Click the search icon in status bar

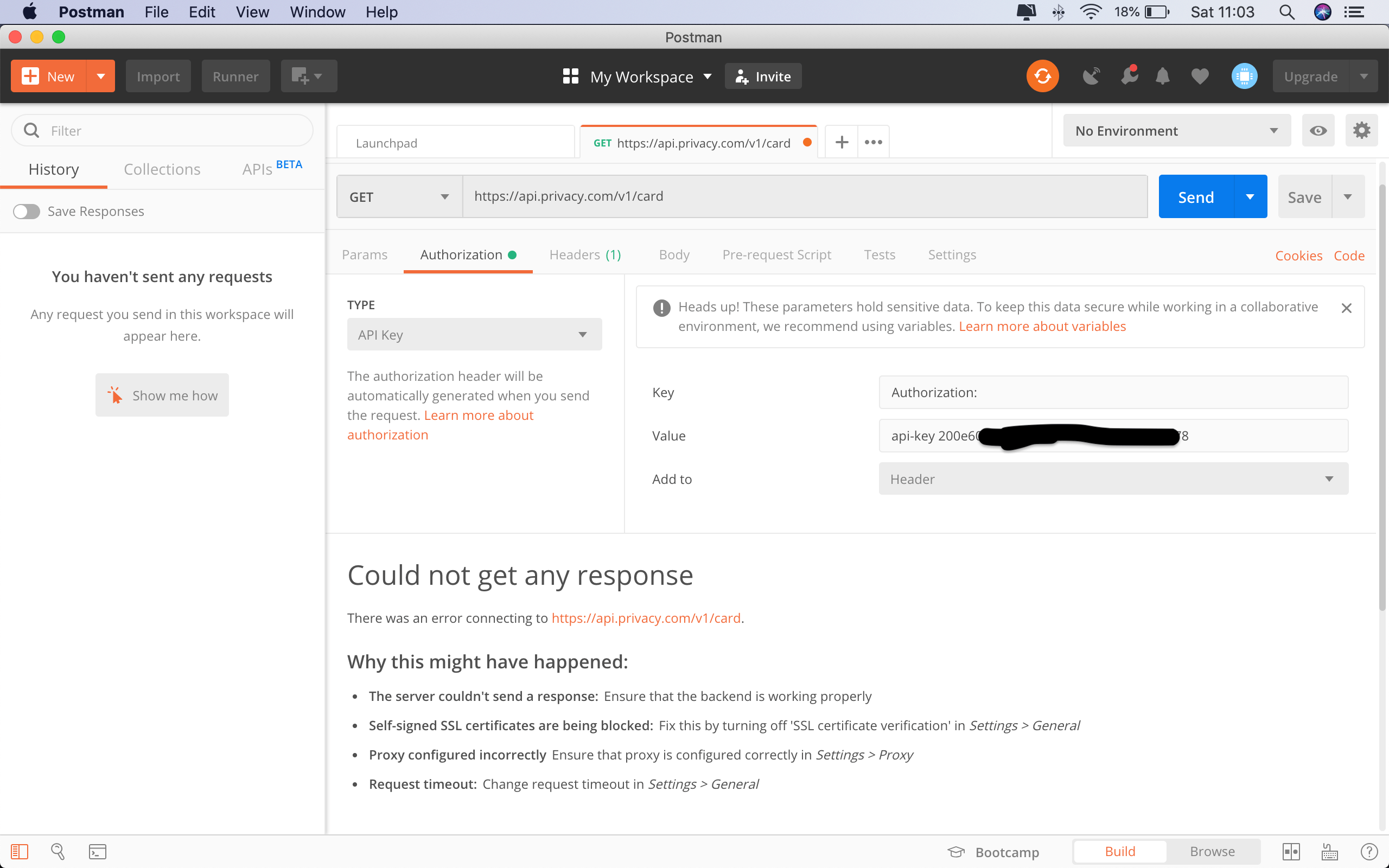click(58, 851)
